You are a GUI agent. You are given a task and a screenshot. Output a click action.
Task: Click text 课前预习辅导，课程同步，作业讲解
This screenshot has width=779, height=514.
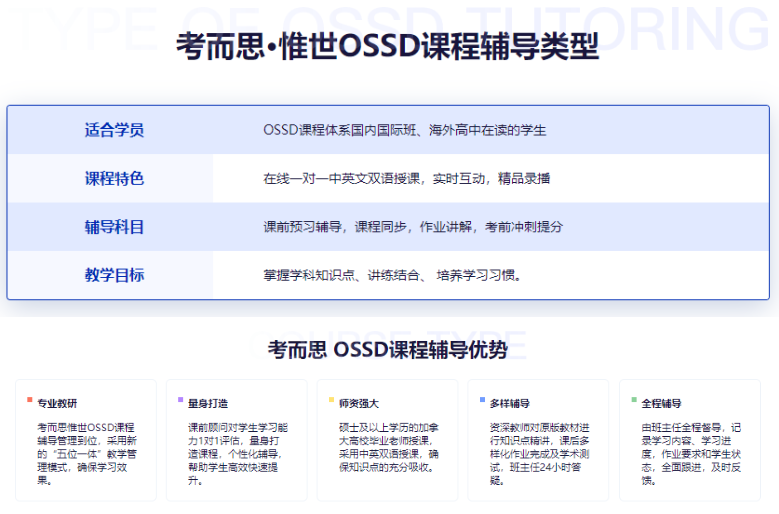[367, 227]
